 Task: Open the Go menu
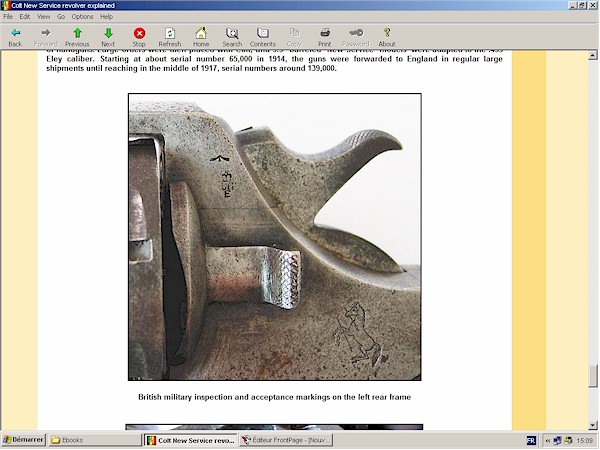[x=61, y=16]
